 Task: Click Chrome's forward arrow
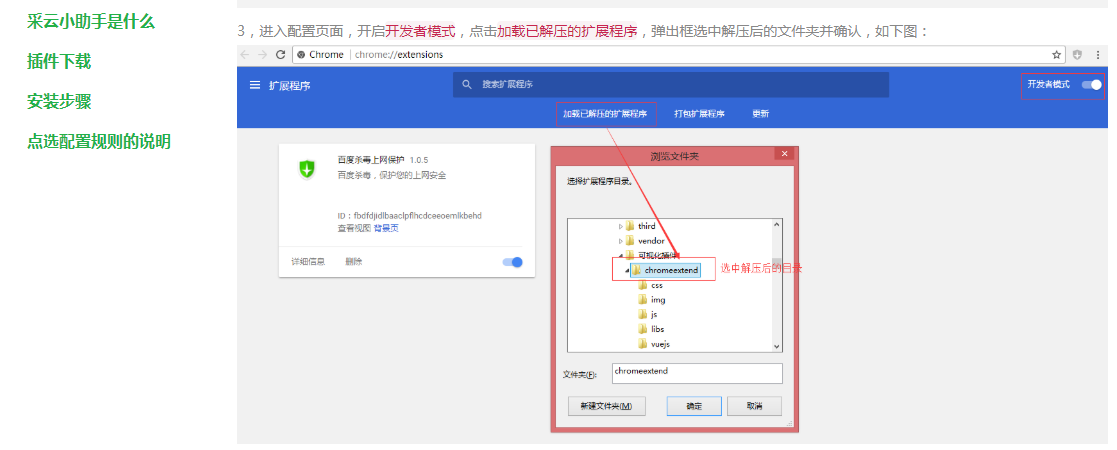[263, 55]
